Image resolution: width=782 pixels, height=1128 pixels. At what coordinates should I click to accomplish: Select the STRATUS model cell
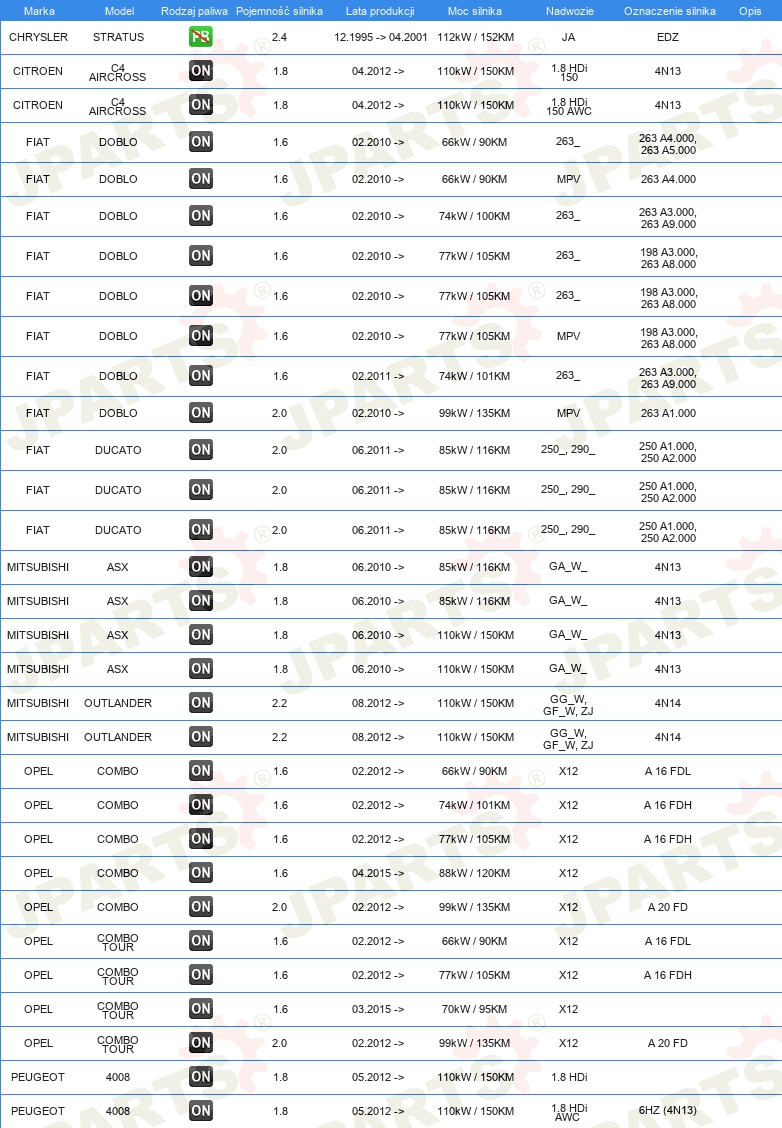pyautogui.click(x=118, y=37)
